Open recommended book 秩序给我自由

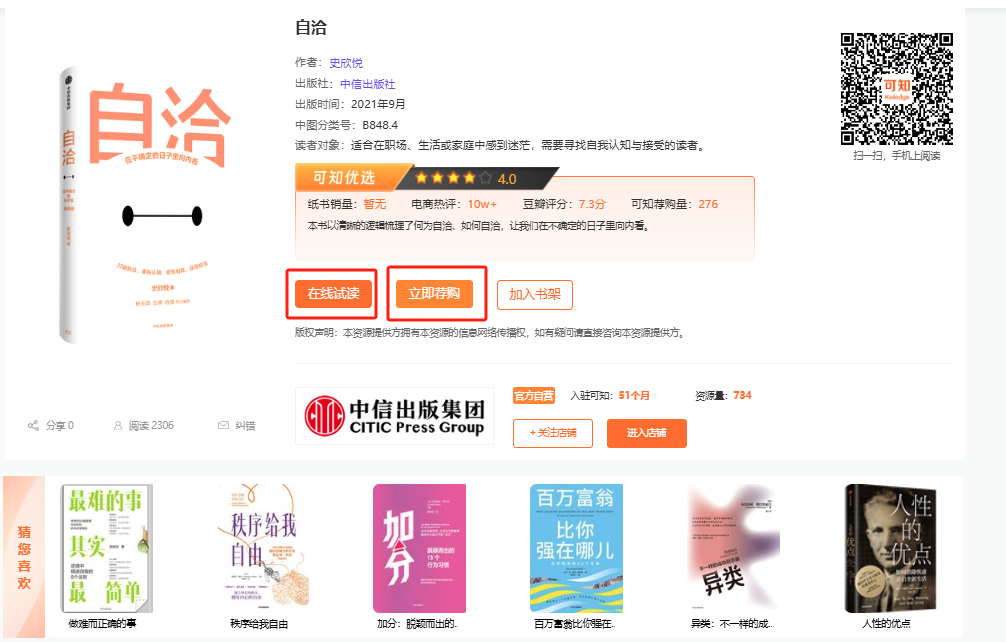[263, 548]
